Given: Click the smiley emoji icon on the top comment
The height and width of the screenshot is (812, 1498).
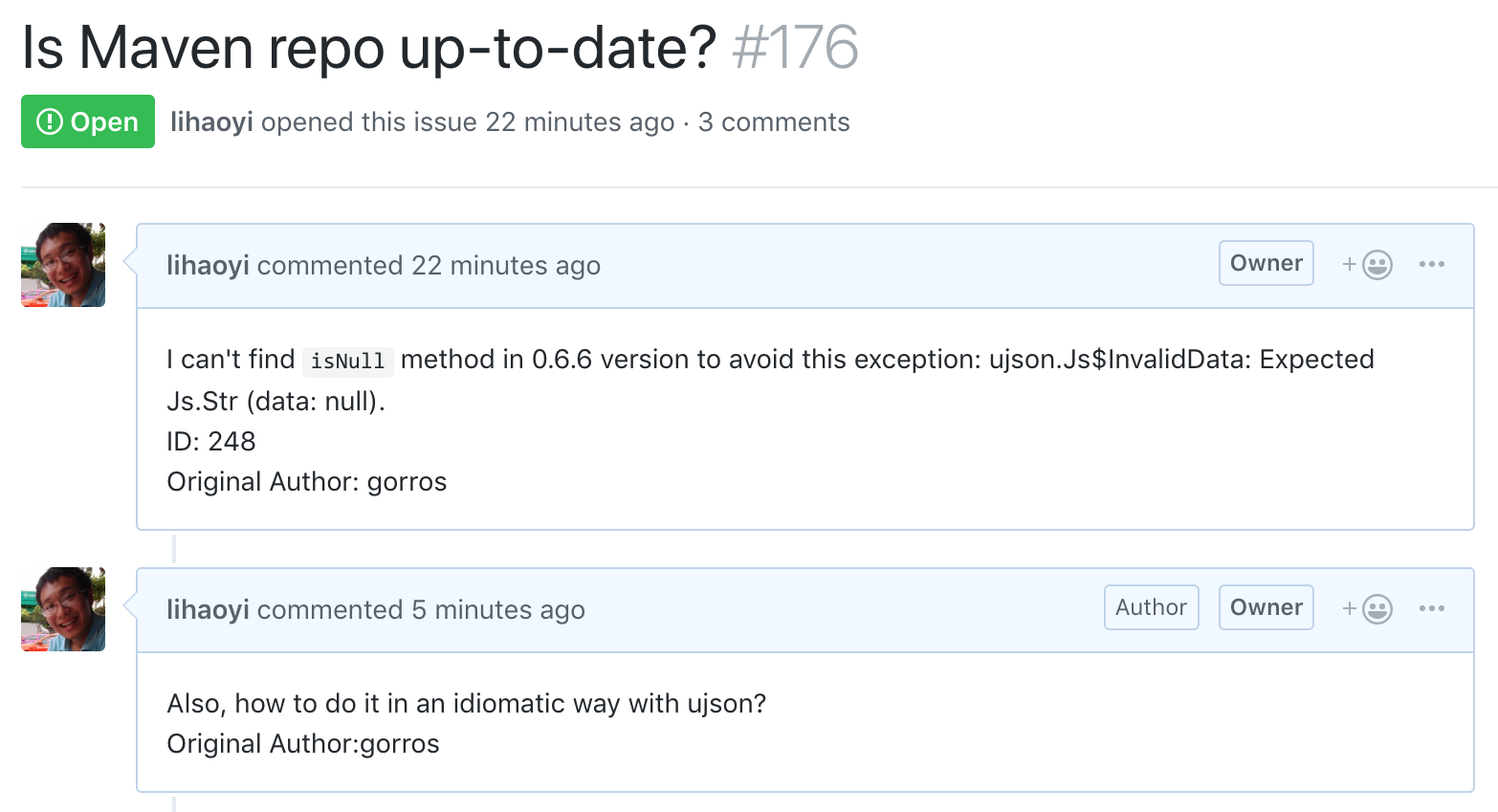Looking at the screenshot, I should pyautogui.click(x=1377, y=264).
